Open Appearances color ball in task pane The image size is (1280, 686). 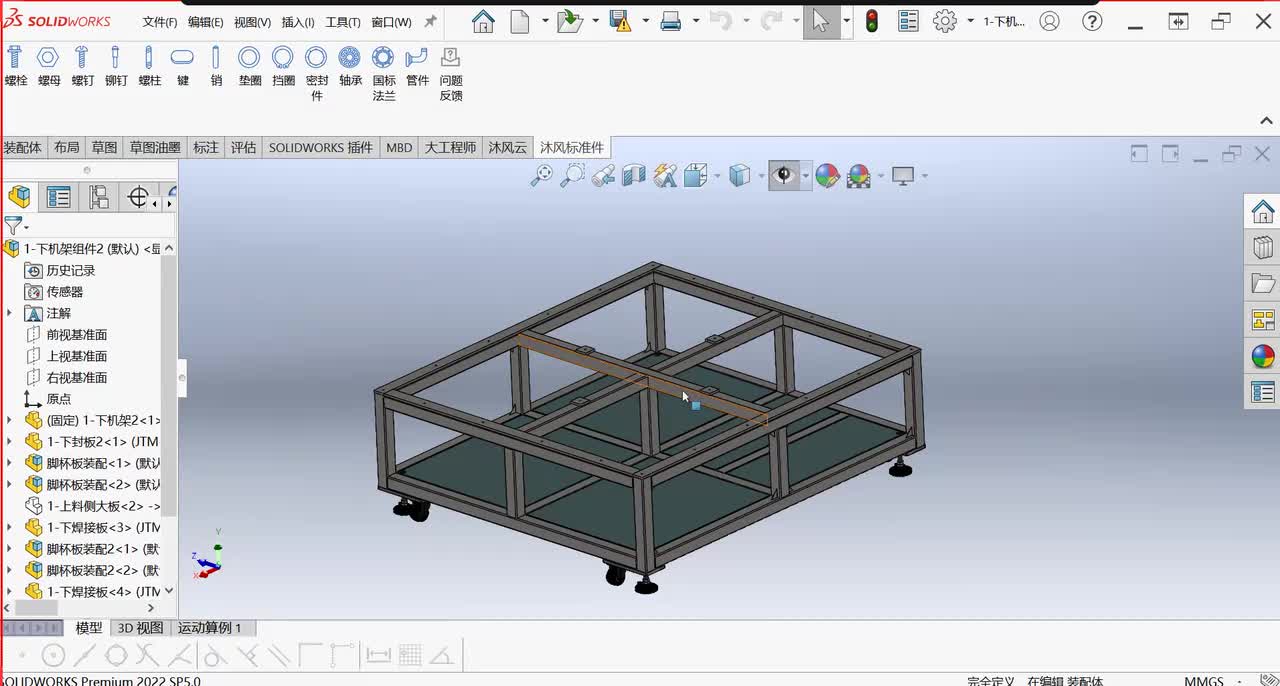1263,356
